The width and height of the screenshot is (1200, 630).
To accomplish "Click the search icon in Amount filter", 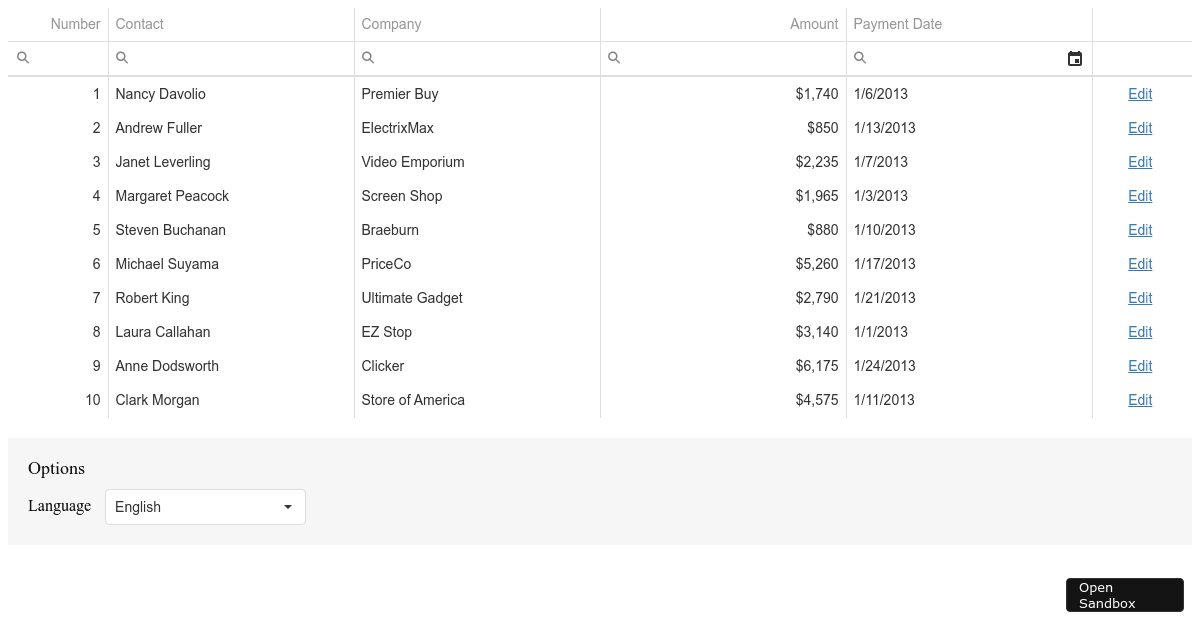I will click(614, 58).
